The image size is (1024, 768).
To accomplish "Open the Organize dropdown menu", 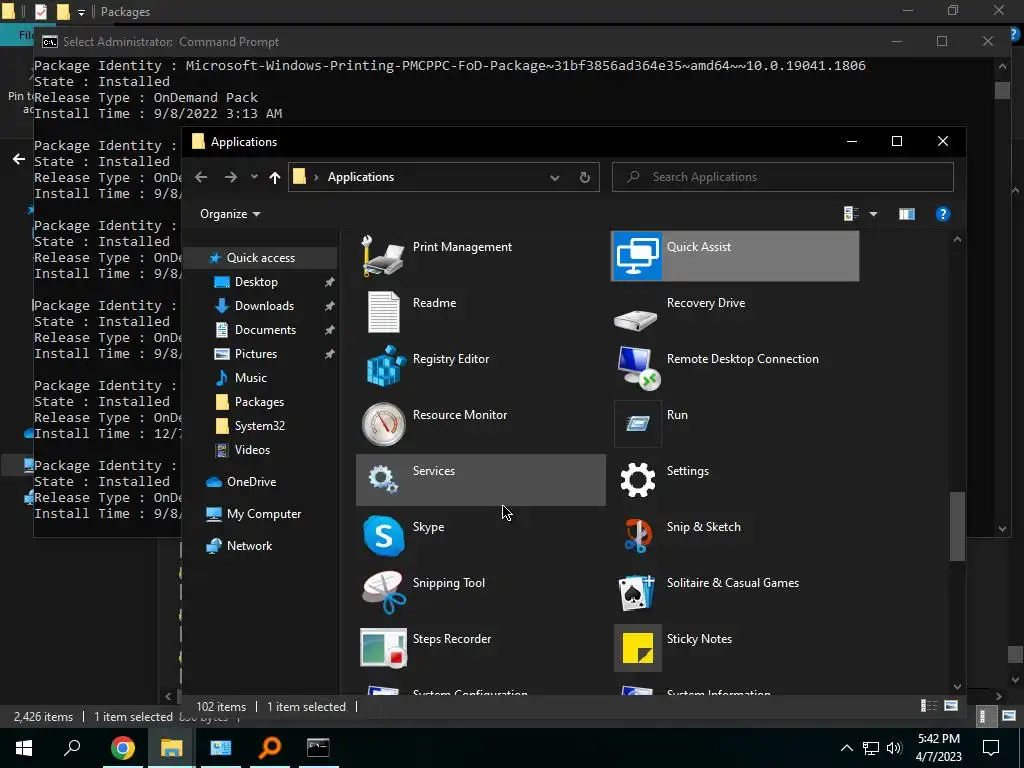I will [230, 214].
